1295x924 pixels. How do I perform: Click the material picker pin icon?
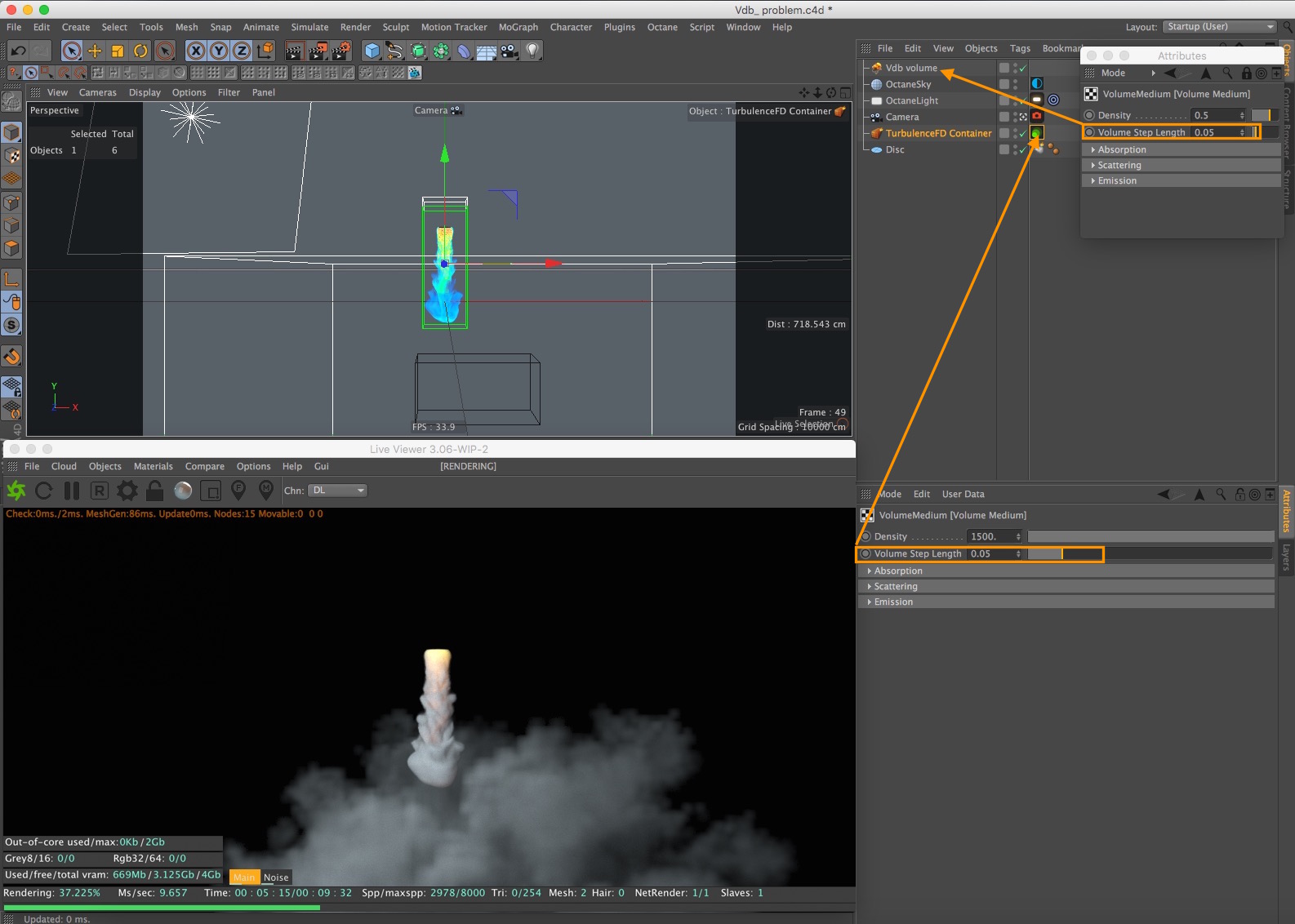(266, 491)
